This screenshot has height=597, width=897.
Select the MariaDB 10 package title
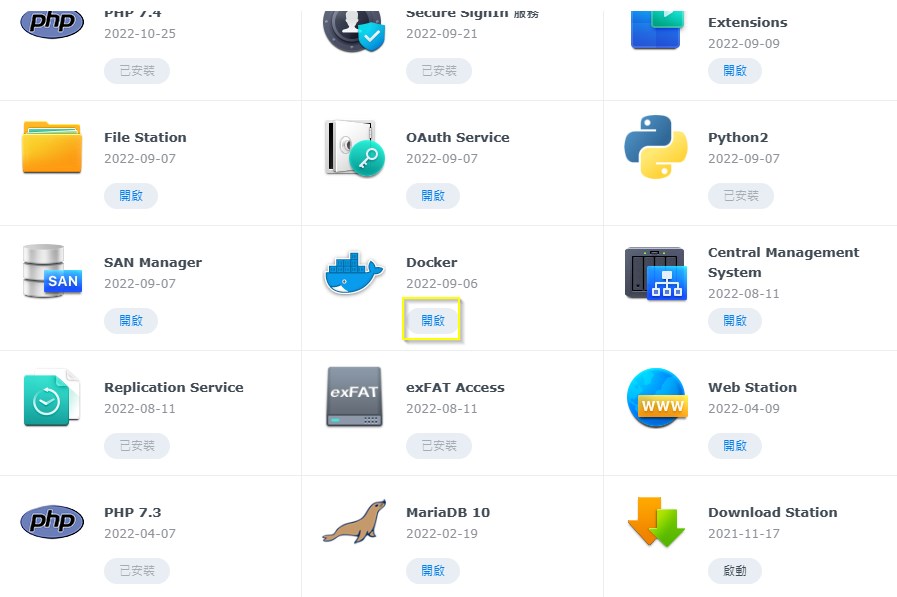click(x=448, y=512)
